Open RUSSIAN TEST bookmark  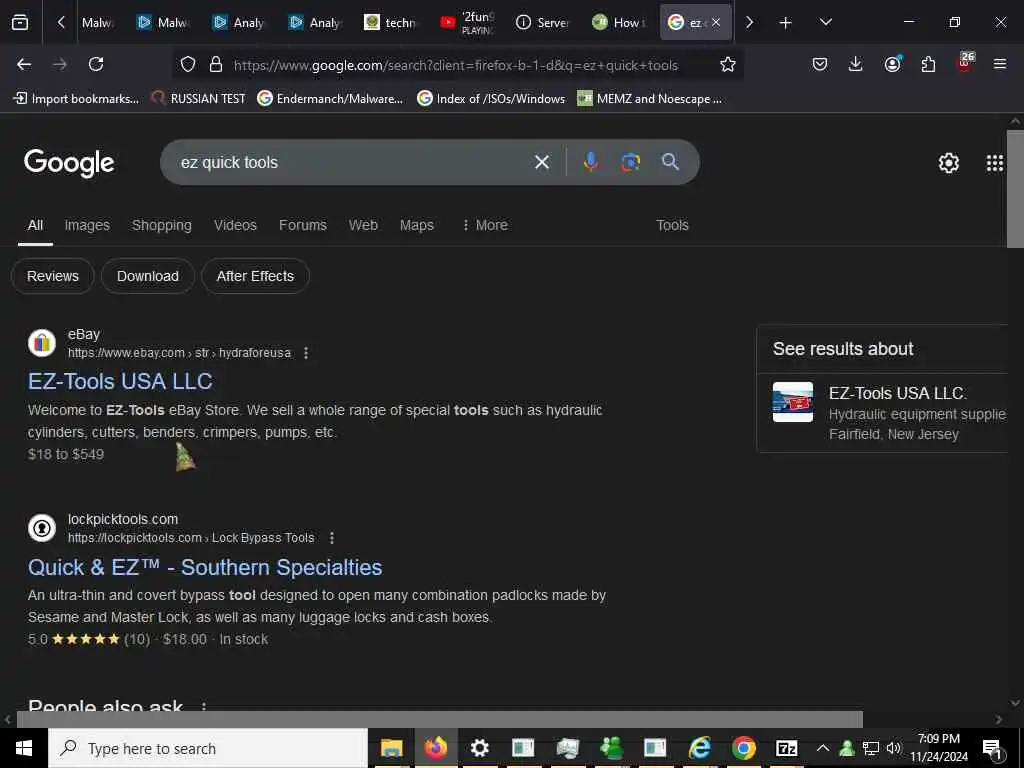(199, 99)
